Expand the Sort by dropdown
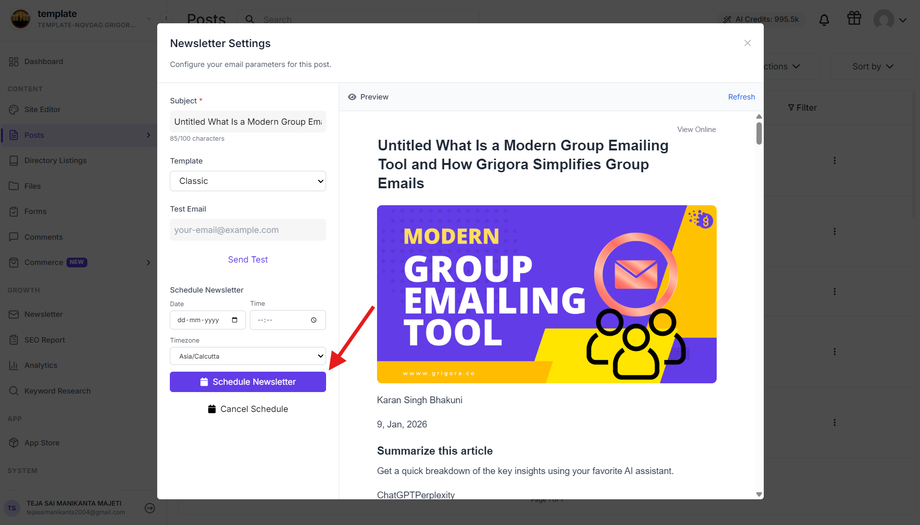The height and width of the screenshot is (525, 920). pyautogui.click(x=872, y=66)
